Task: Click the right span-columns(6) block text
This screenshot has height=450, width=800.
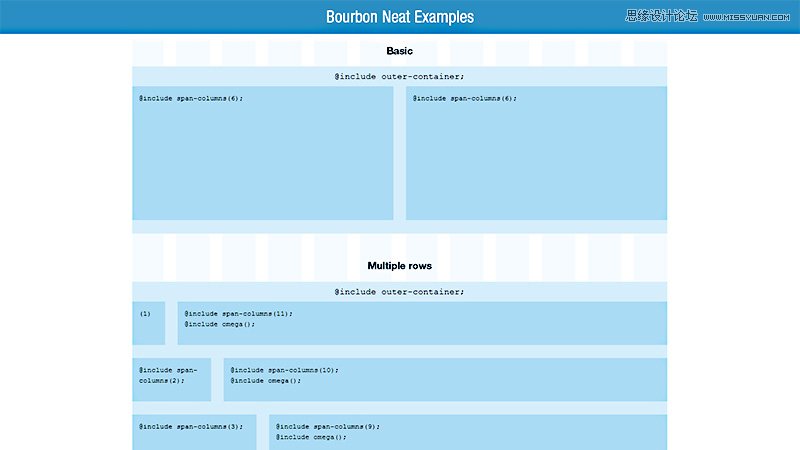Action: tap(464, 98)
